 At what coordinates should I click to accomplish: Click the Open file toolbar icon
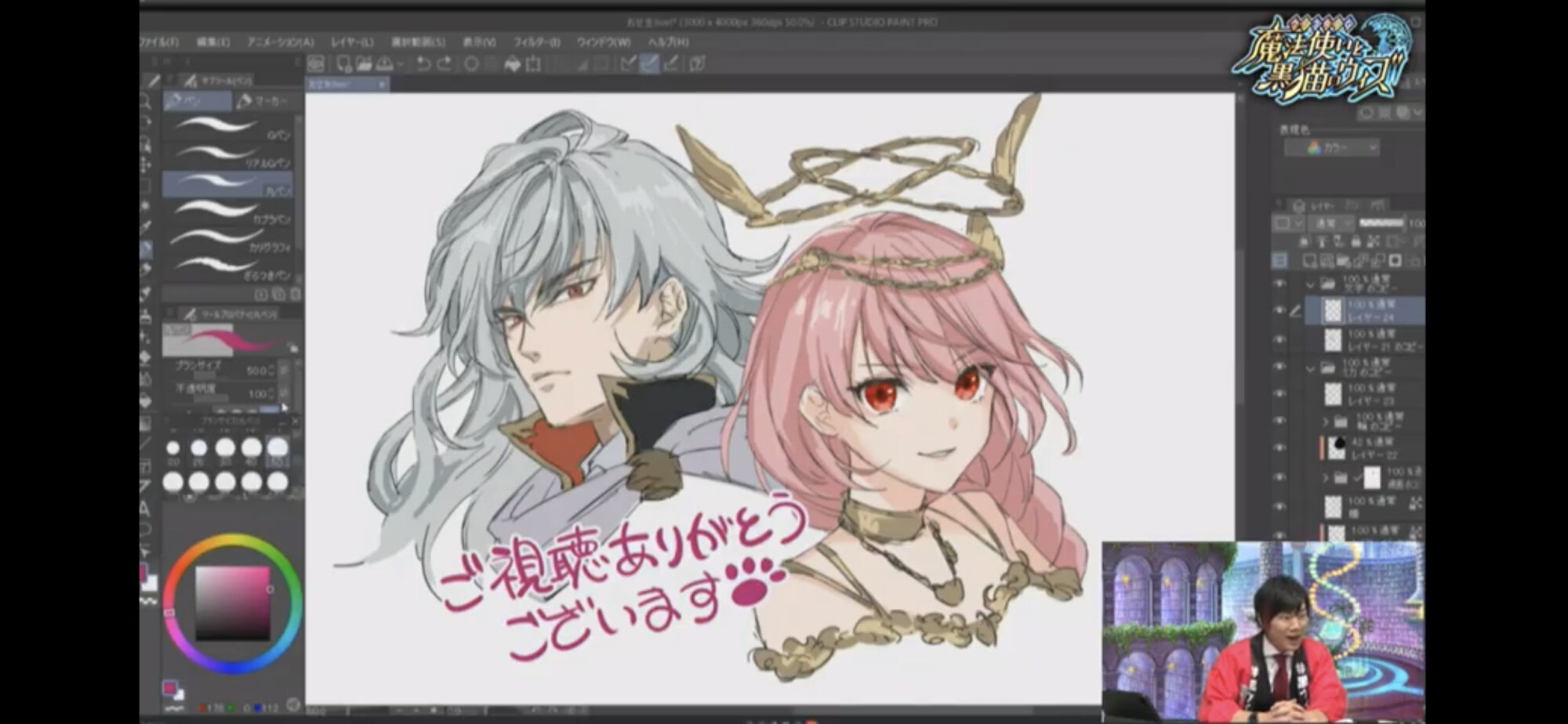pyautogui.click(x=364, y=64)
